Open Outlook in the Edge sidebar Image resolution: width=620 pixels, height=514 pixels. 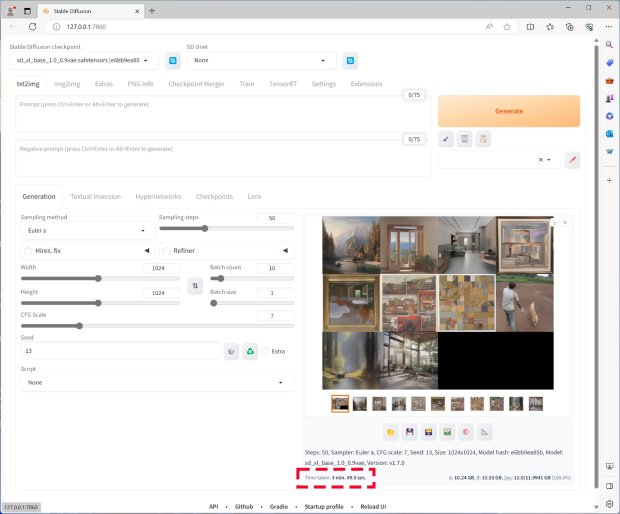click(x=609, y=134)
